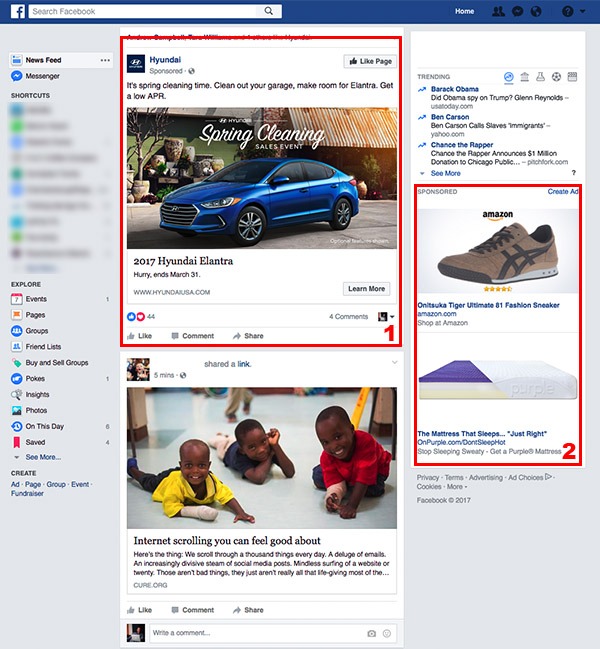The width and height of the screenshot is (600, 649).
Task: Select the Entertainment clapperboard trending icon
Action: [x=572, y=76]
